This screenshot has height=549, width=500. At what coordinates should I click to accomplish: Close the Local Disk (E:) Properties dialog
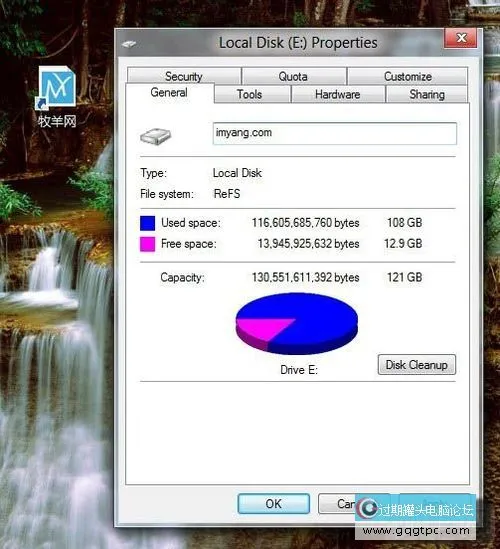[x=461, y=38]
